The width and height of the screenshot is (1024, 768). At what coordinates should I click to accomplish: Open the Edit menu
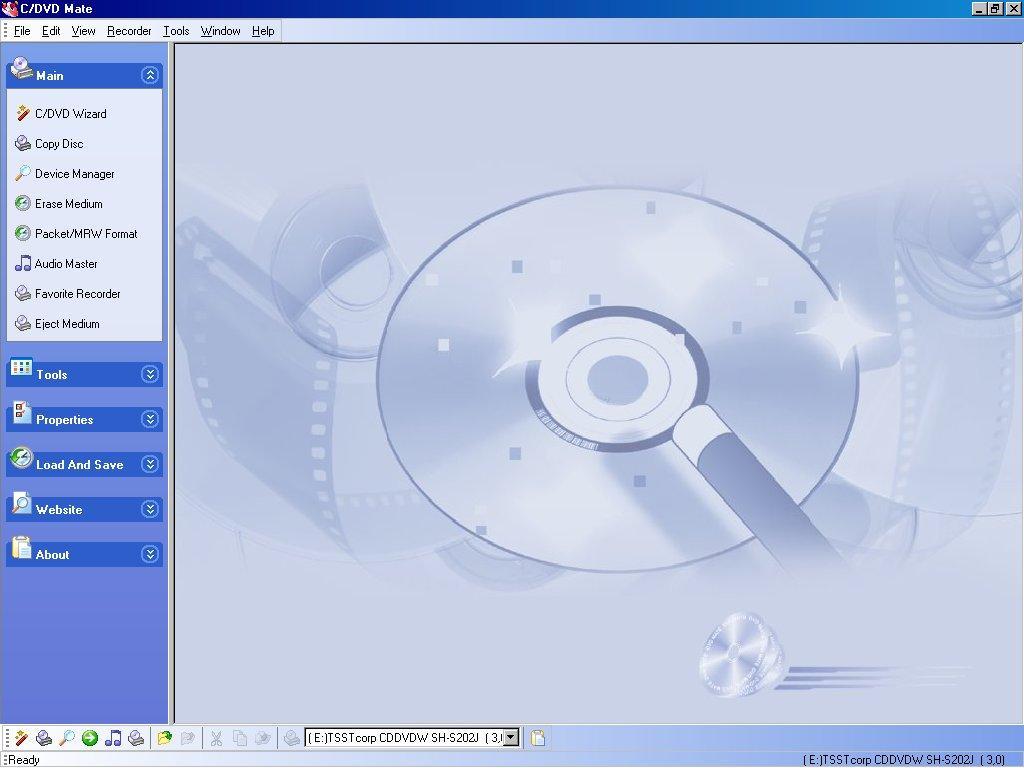tap(51, 31)
